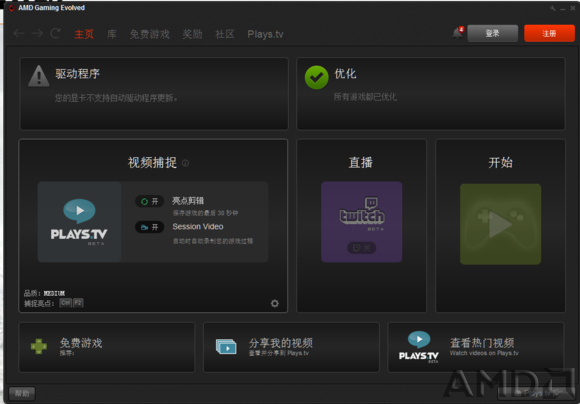Open the Twitch streaming tile
The height and width of the screenshot is (404, 580).
[361, 222]
